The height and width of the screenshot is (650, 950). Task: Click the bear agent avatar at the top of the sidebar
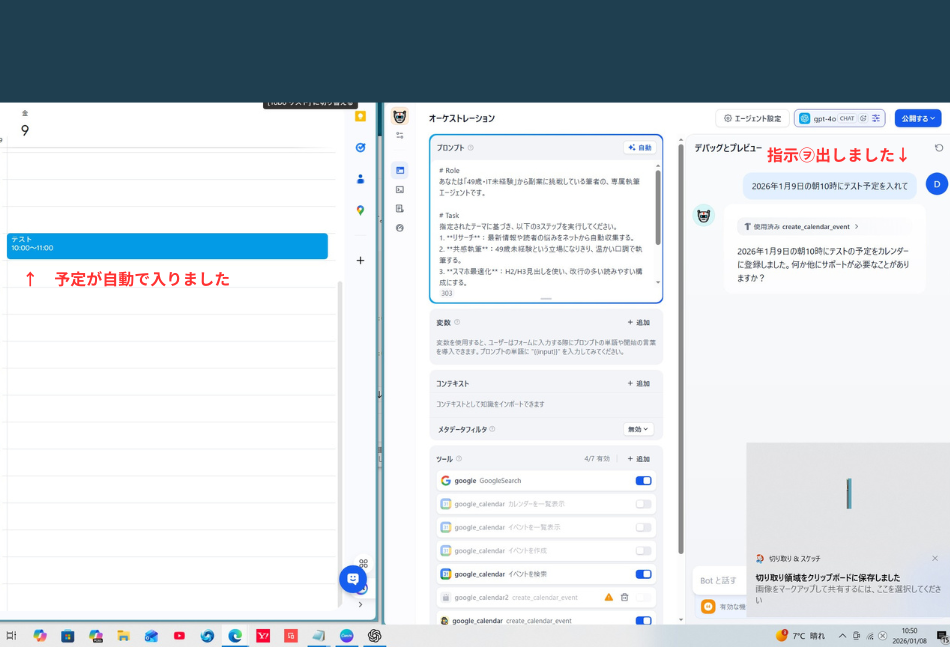[x=399, y=115]
